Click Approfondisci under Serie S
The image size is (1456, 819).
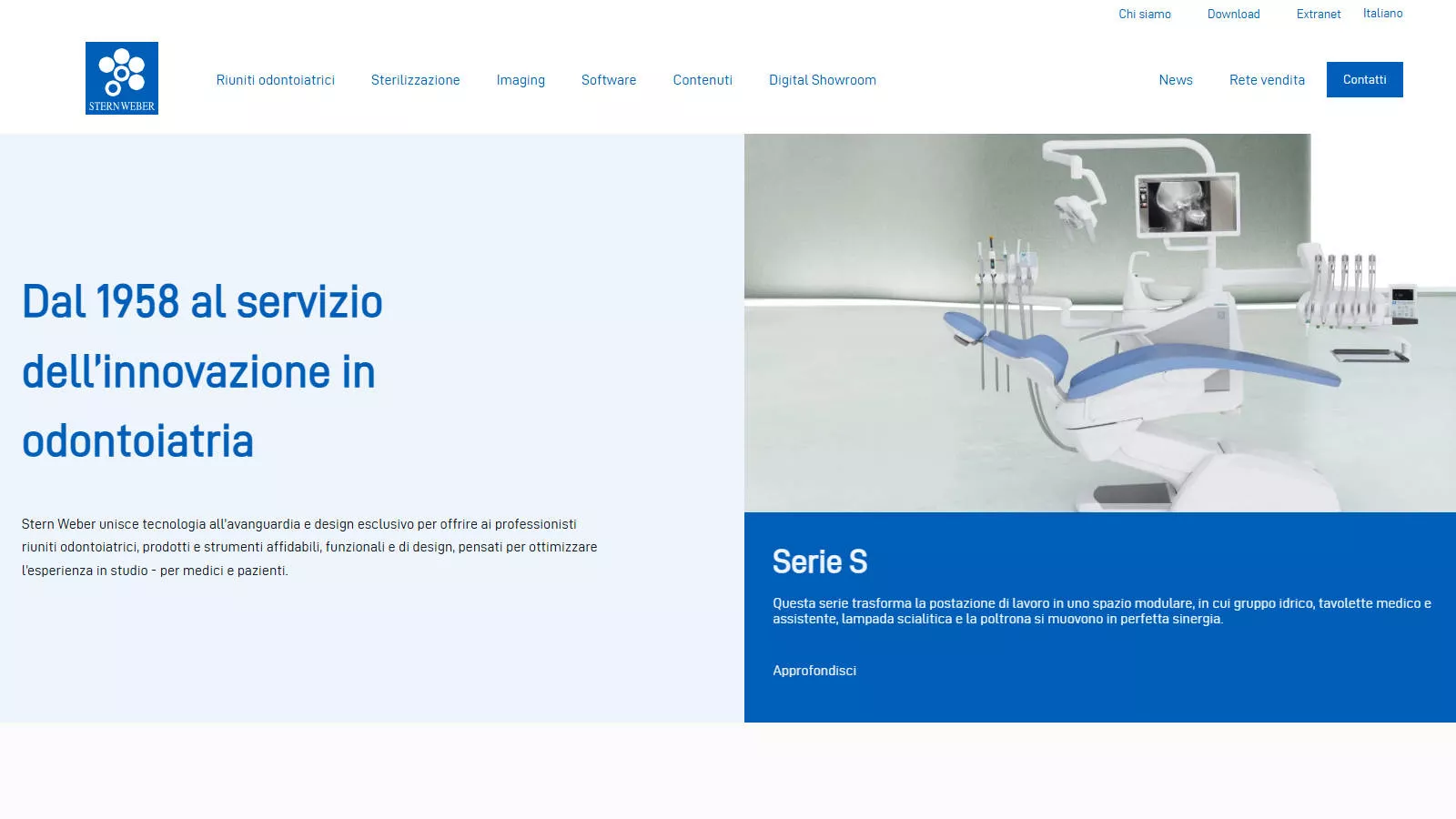[x=814, y=671]
